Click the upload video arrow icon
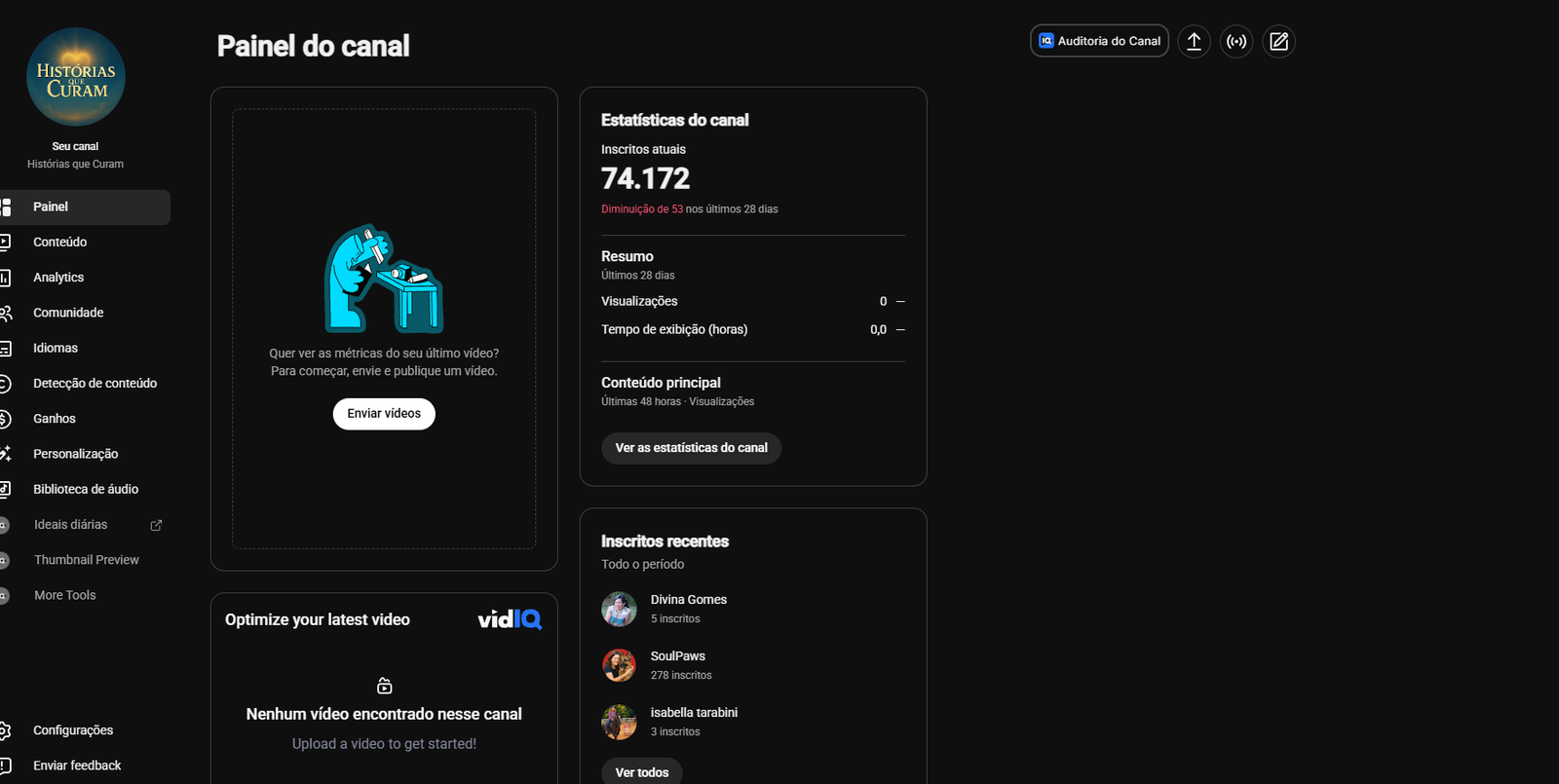Screen dimensions: 1559x784 pyautogui.click(x=1194, y=41)
